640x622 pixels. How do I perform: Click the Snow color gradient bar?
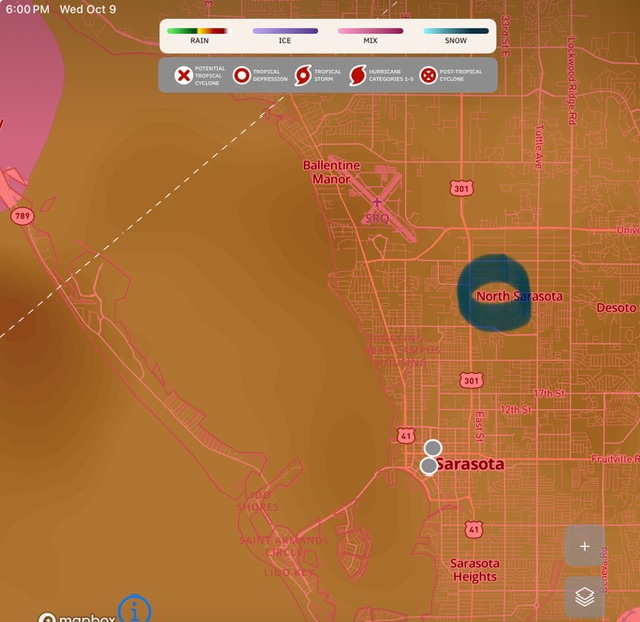pyautogui.click(x=455, y=31)
